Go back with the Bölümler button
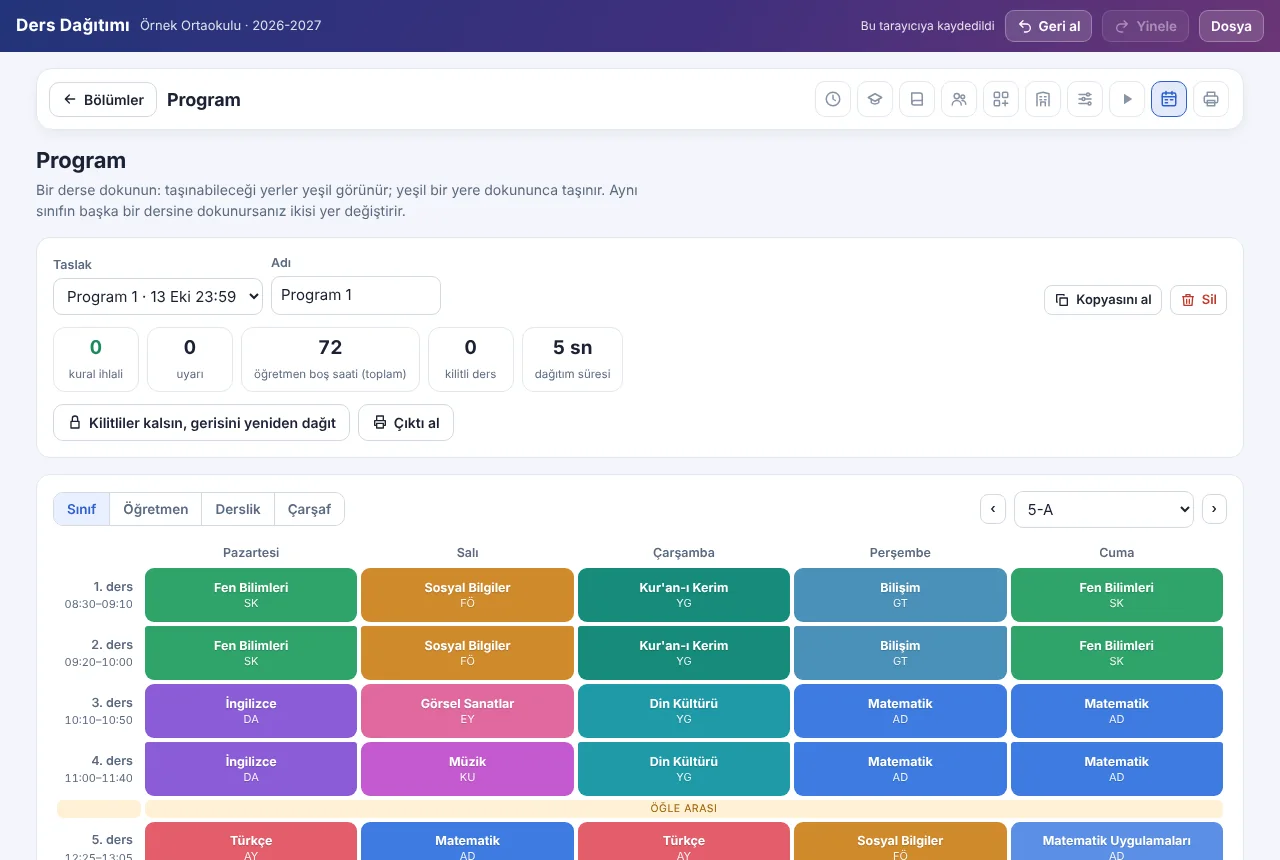The image size is (1280, 860). [103, 100]
